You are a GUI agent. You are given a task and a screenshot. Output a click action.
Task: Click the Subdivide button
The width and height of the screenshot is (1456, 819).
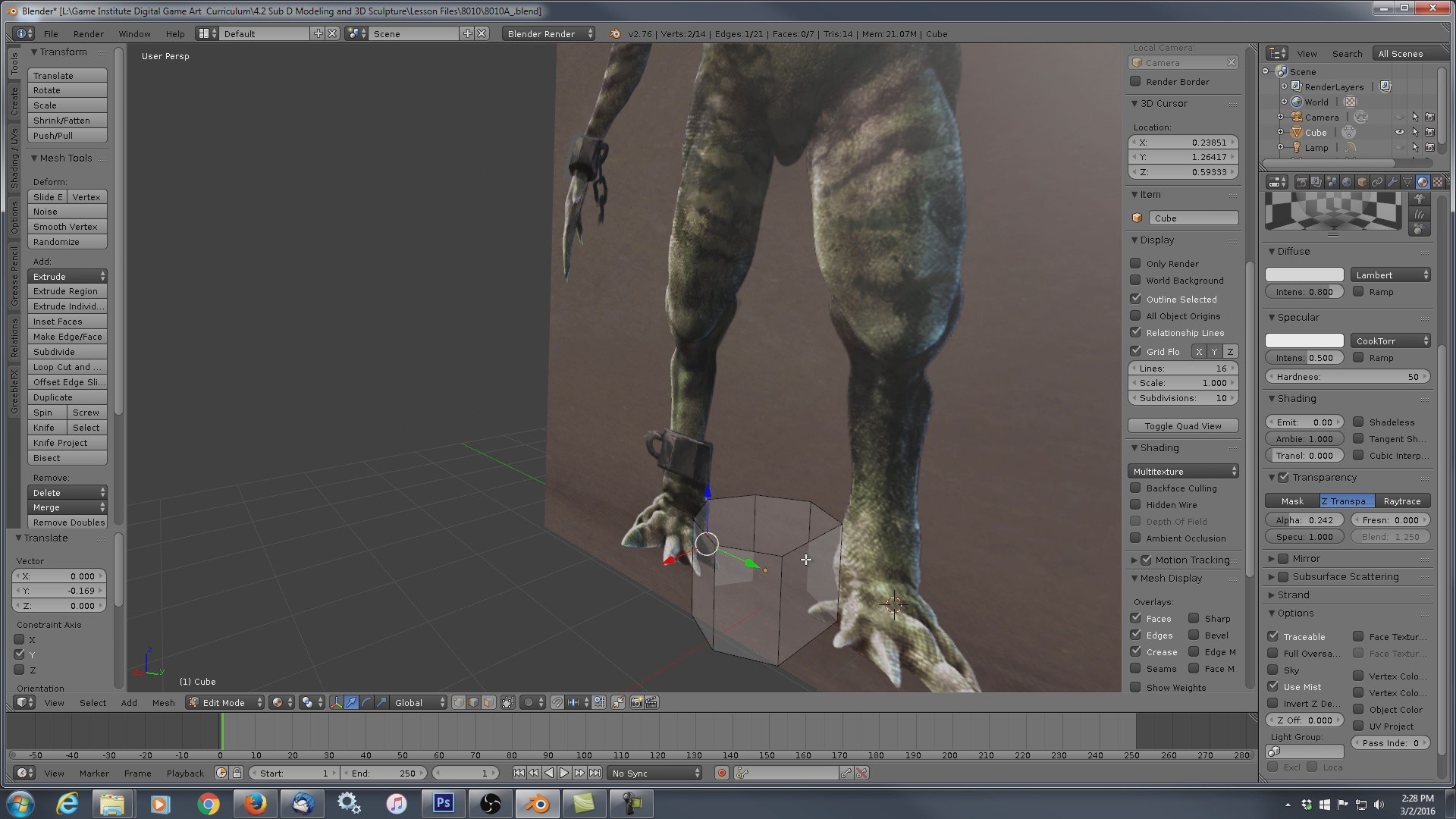[67, 352]
